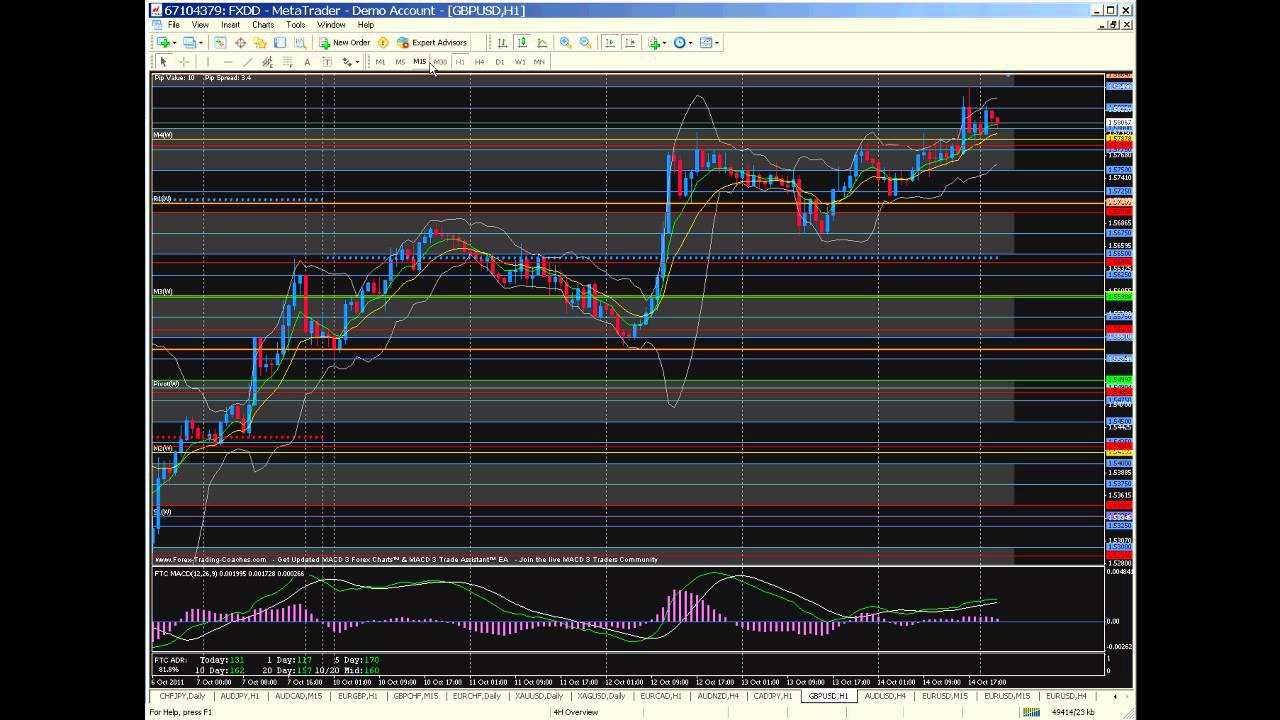The height and width of the screenshot is (720, 1280).
Task: Switch timeframe to M5
Action: point(400,62)
